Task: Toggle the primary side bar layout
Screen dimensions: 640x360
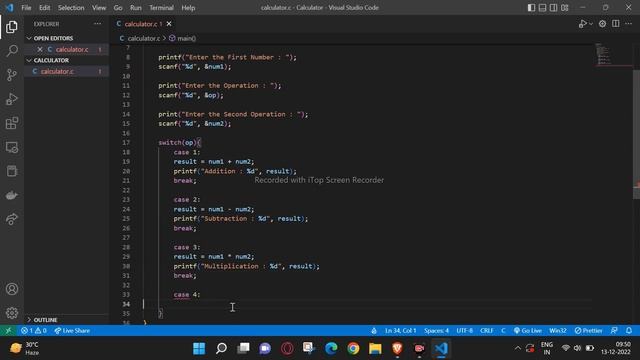Action: pos(531,8)
